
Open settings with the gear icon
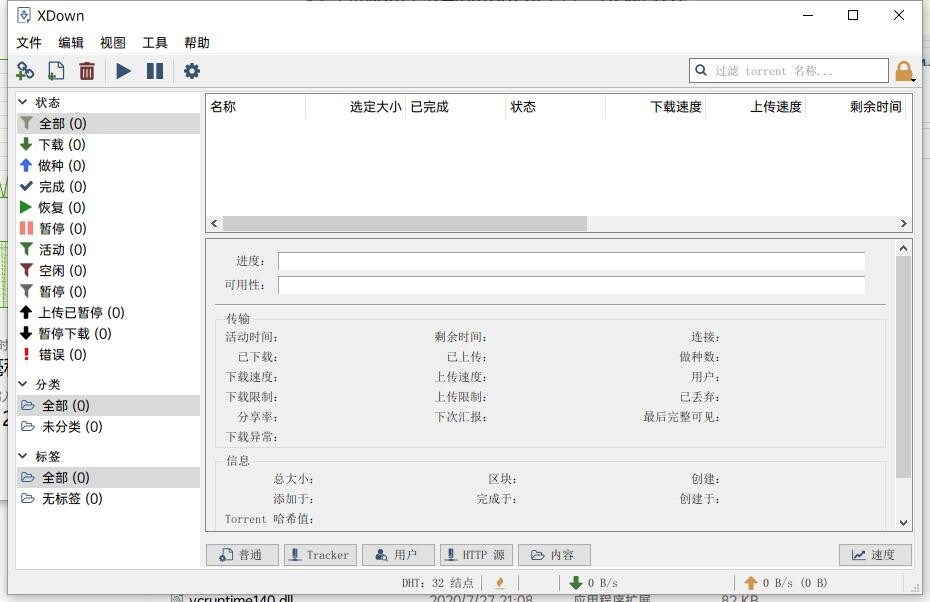click(x=192, y=71)
